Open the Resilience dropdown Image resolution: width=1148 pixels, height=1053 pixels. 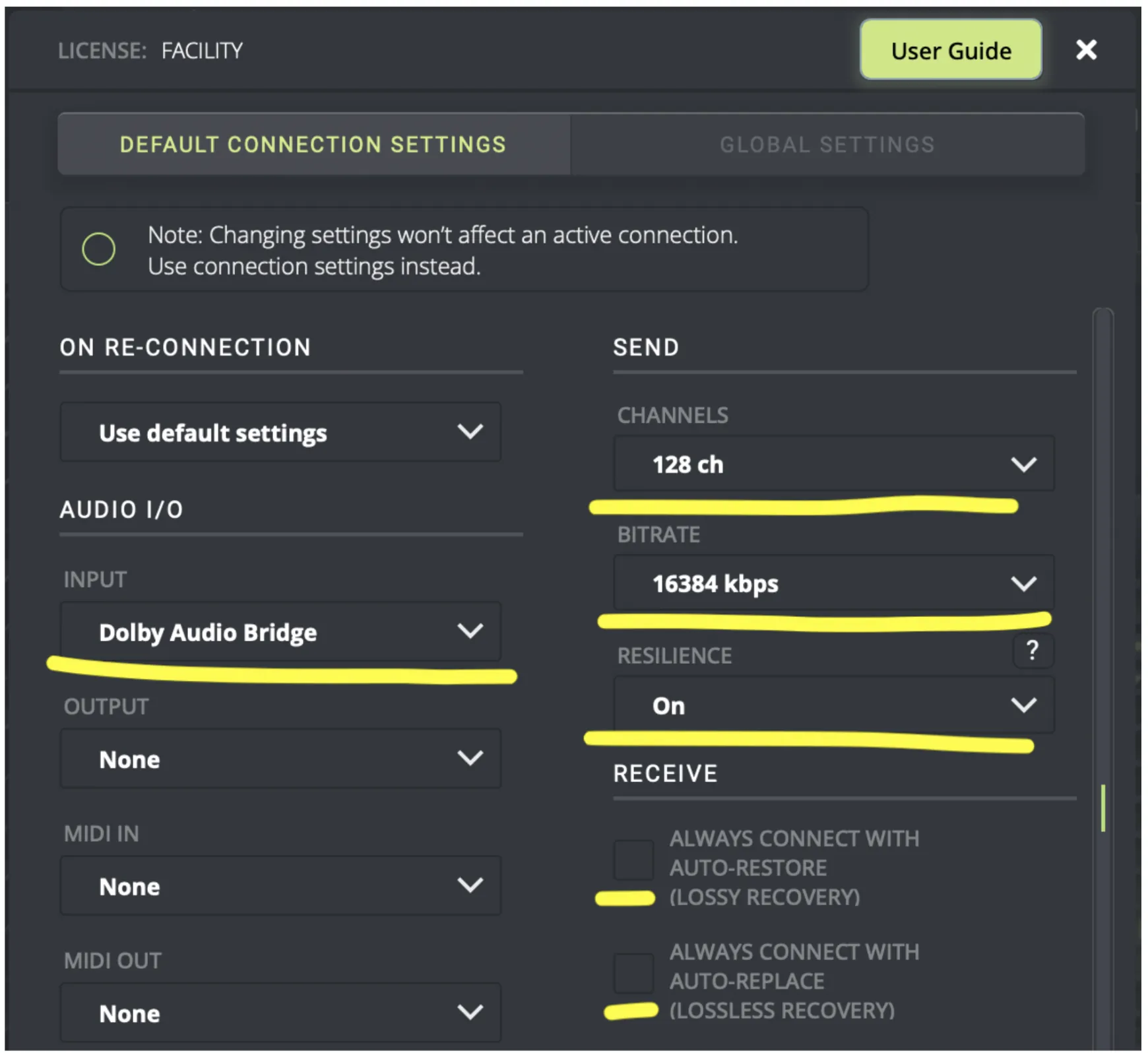(x=834, y=705)
